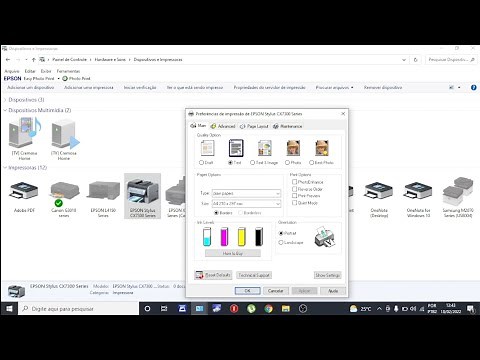Open the Editar menu
Image resolution: width=480 pixels, height=360 pixels.
30,71
